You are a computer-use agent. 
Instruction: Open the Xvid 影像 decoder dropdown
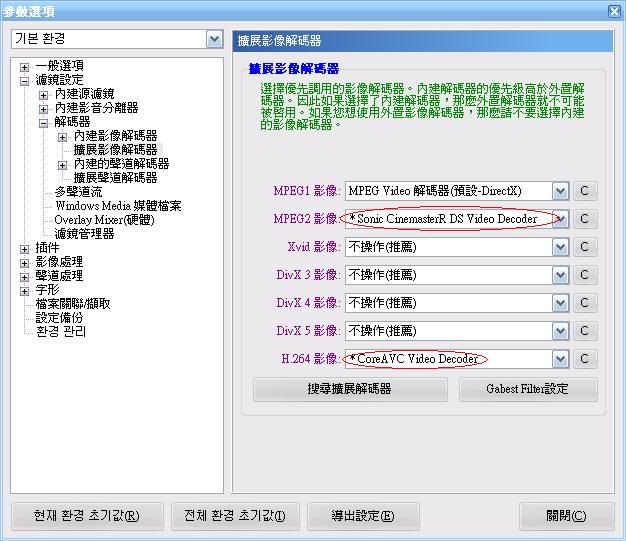(560, 247)
